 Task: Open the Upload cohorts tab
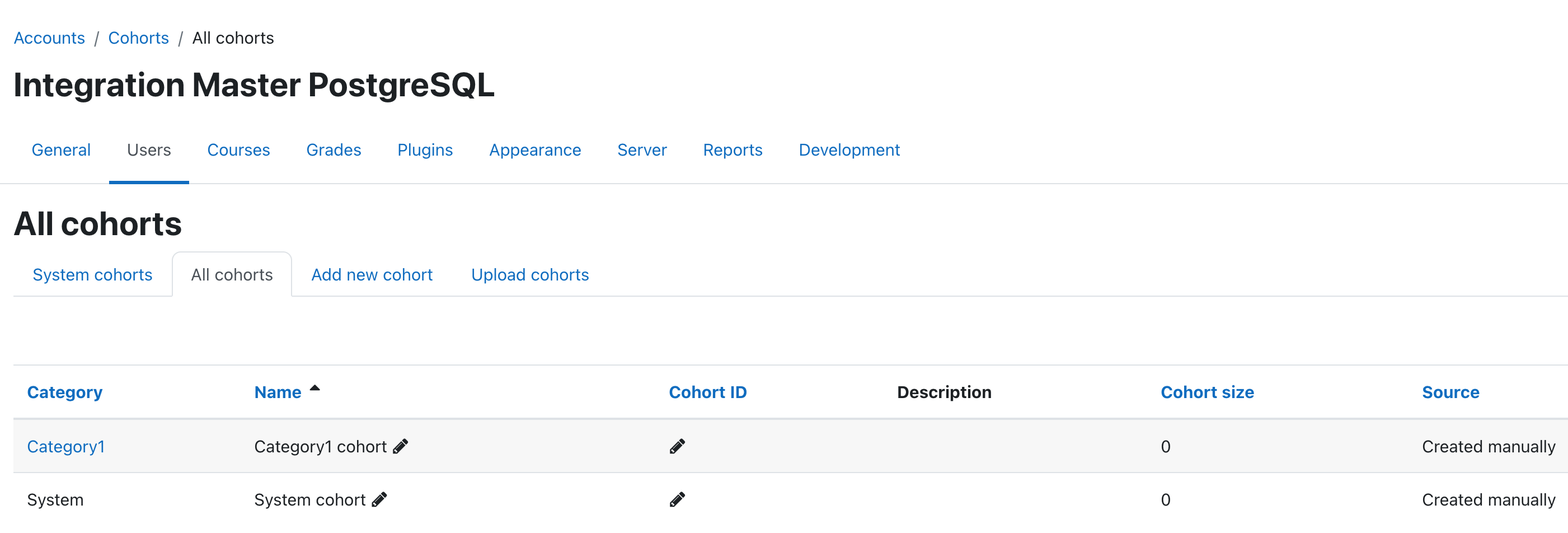(x=530, y=275)
